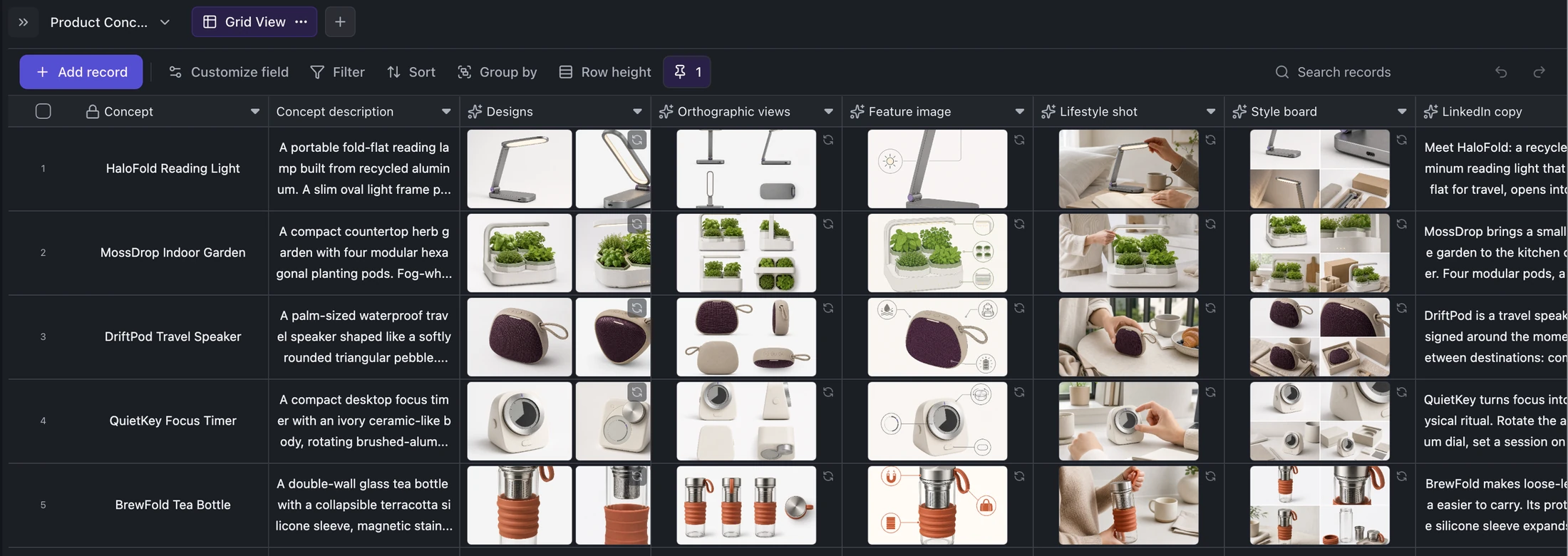The height and width of the screenshot is (556, 1568).
Task: Regenerate HaloFold feature image refresh icon
Action: pyautogui.click(x=1019, y=140)
